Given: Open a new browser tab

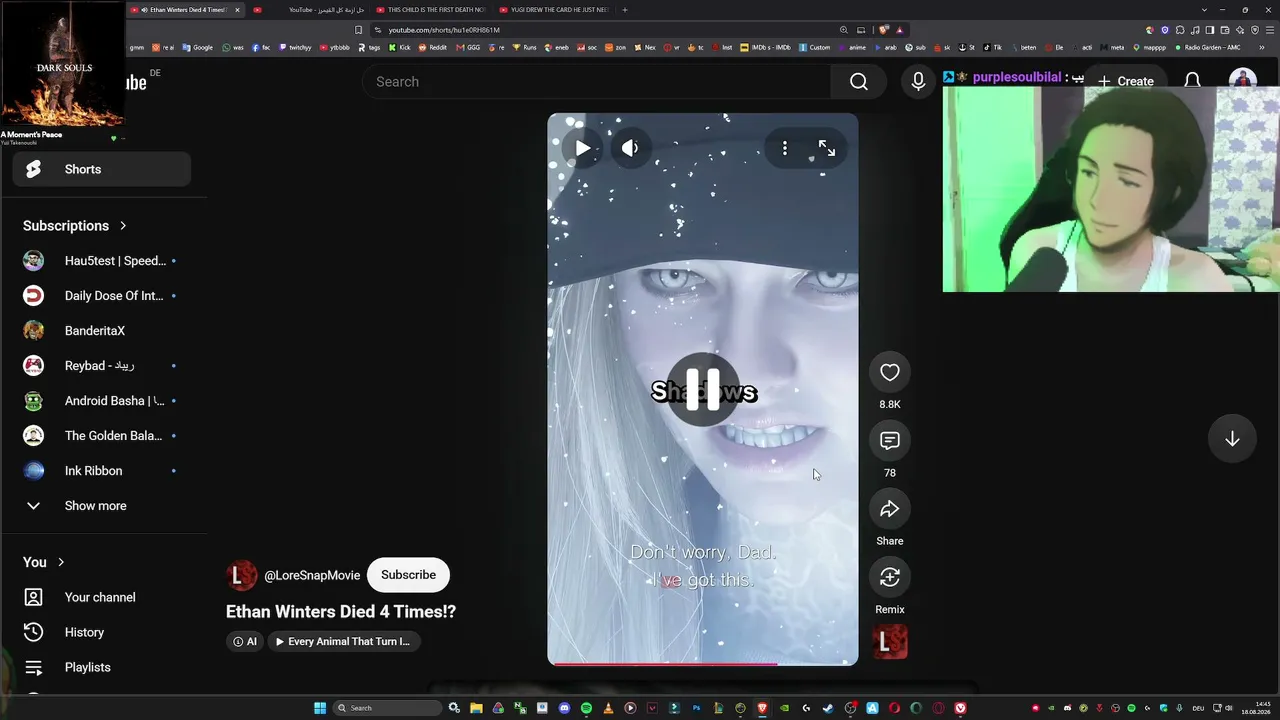Looking at the screenshot, I should [x=625, y=10].
